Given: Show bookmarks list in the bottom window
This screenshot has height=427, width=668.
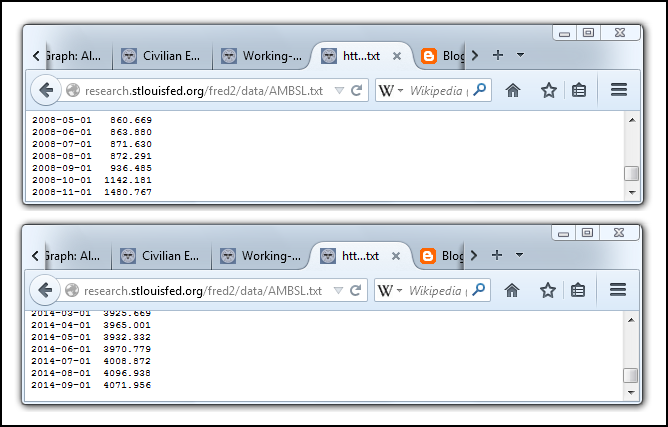Looking at the screenshot, I should click(x=578, y=291).
